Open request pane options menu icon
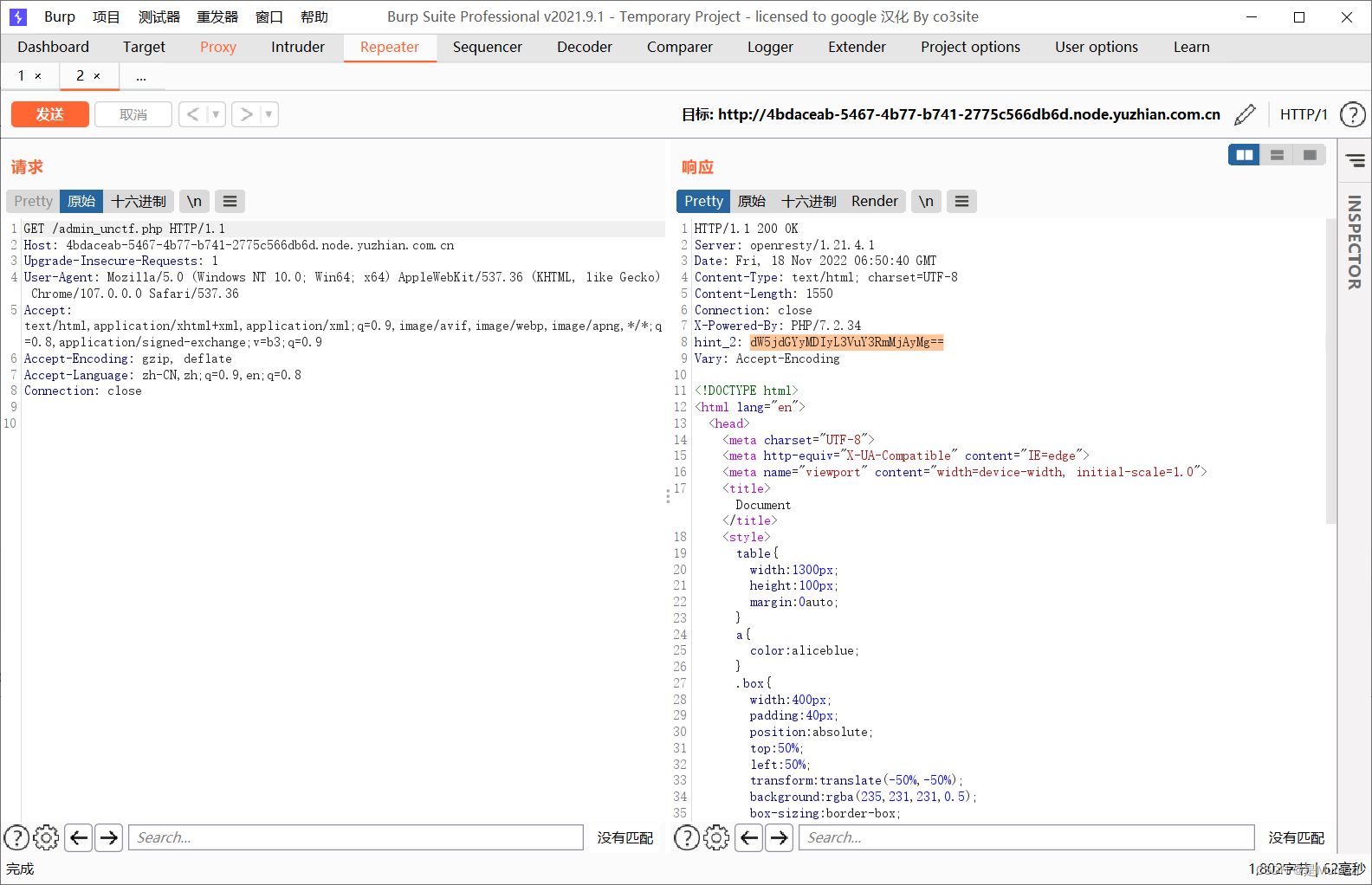Viewport: 1372px width, 885px height. [x=230, y=201]
